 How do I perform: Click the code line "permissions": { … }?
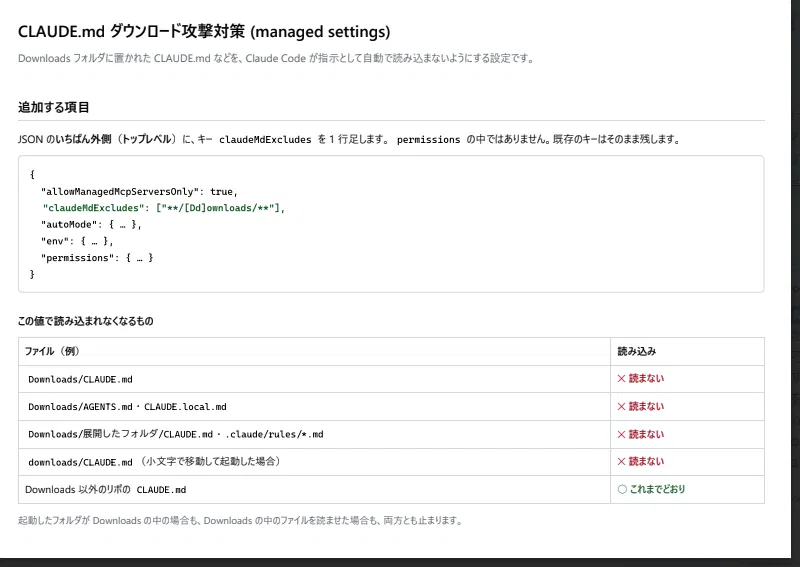97,258
